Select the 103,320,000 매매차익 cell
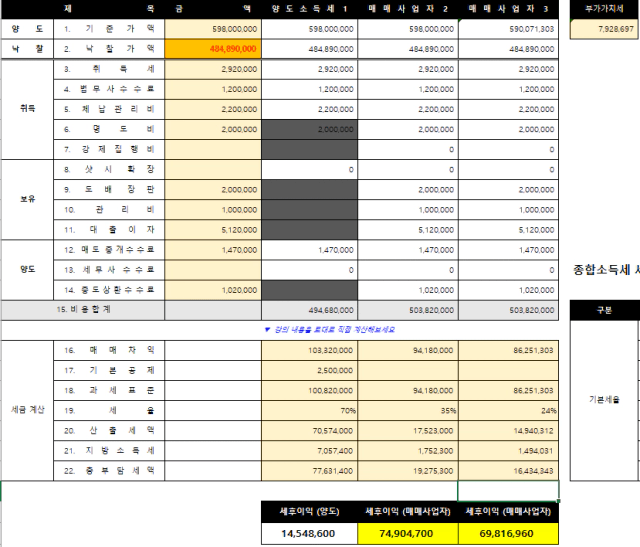 coord(309,350)
